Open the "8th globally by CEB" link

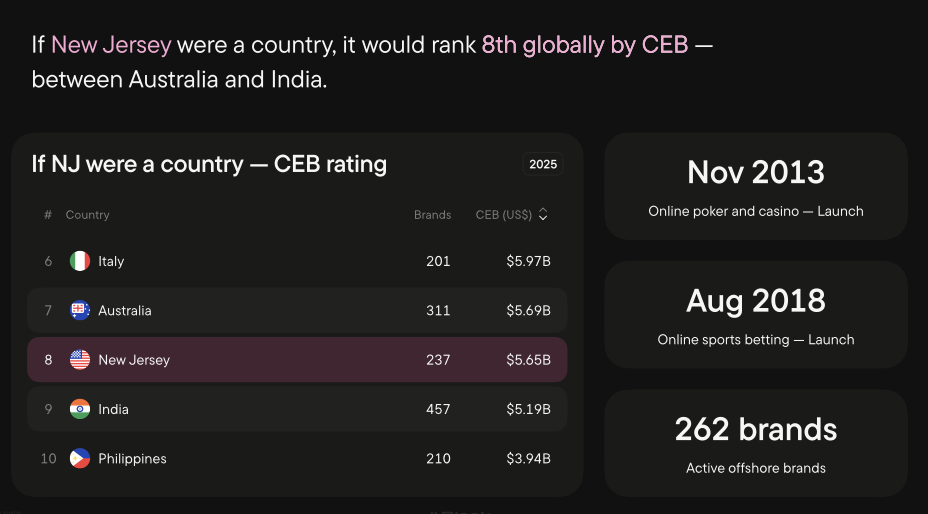click(585, 45)
